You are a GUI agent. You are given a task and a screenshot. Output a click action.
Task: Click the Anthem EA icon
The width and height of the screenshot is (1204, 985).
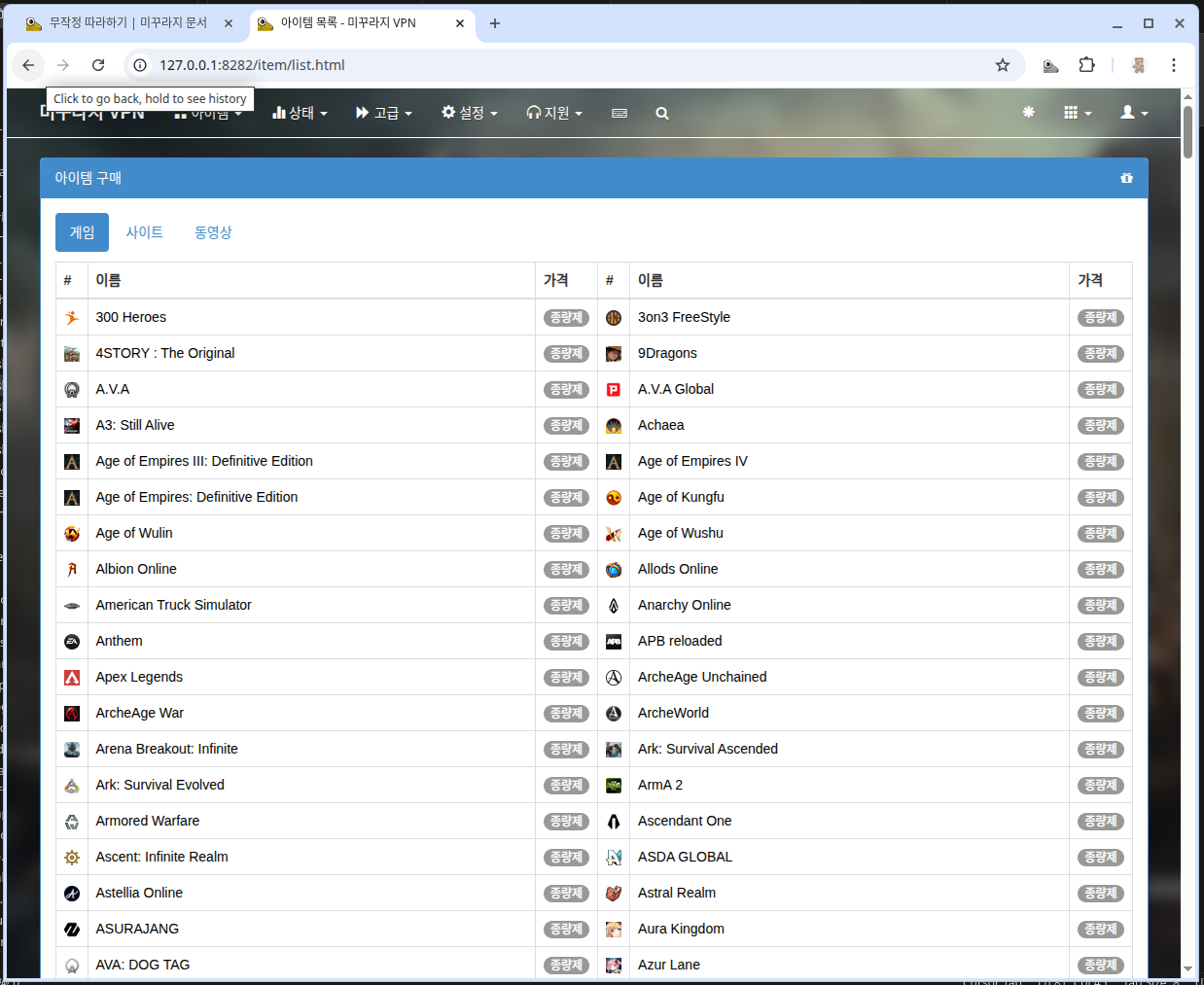point(72,642)
